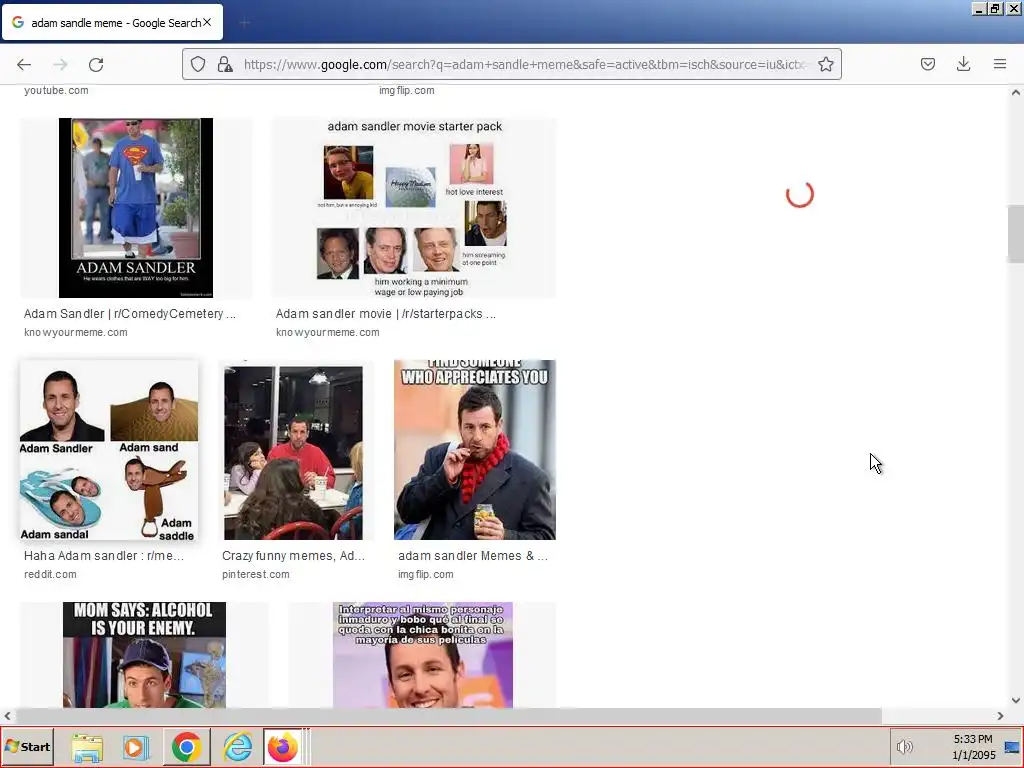Image resolution: width=1024 pixels, height=768 pixels.
Task: Click the vertical scrollbar thumb
Action: click(x=1015, y=234)
